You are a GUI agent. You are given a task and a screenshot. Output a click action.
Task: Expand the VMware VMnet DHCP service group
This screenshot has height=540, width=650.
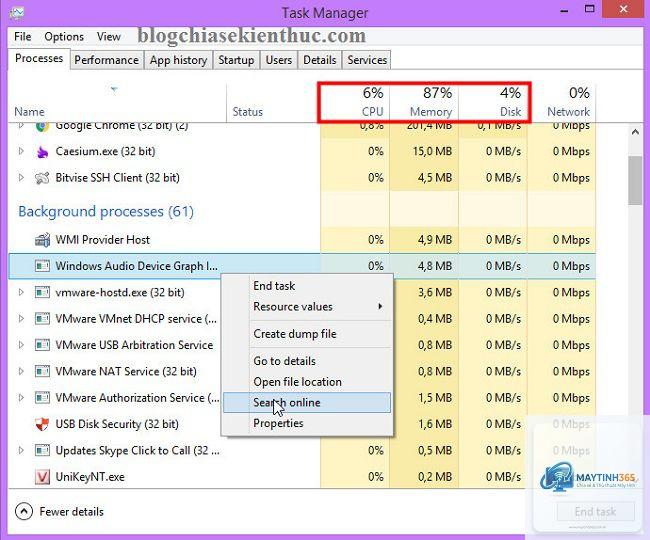point(21,319)
